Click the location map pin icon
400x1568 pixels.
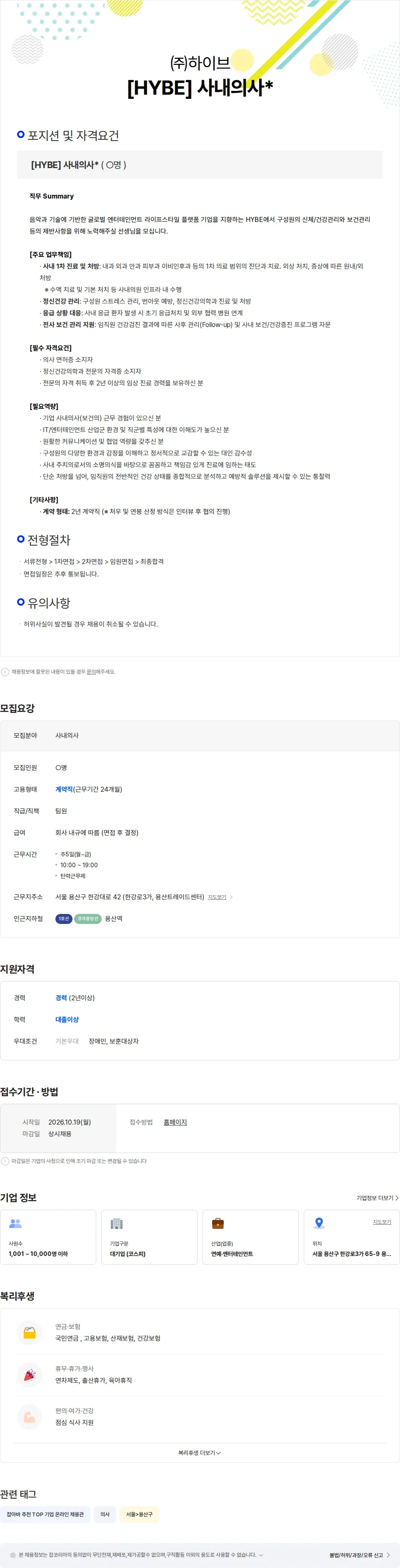pyautogui.click(x=319, y=1223)
